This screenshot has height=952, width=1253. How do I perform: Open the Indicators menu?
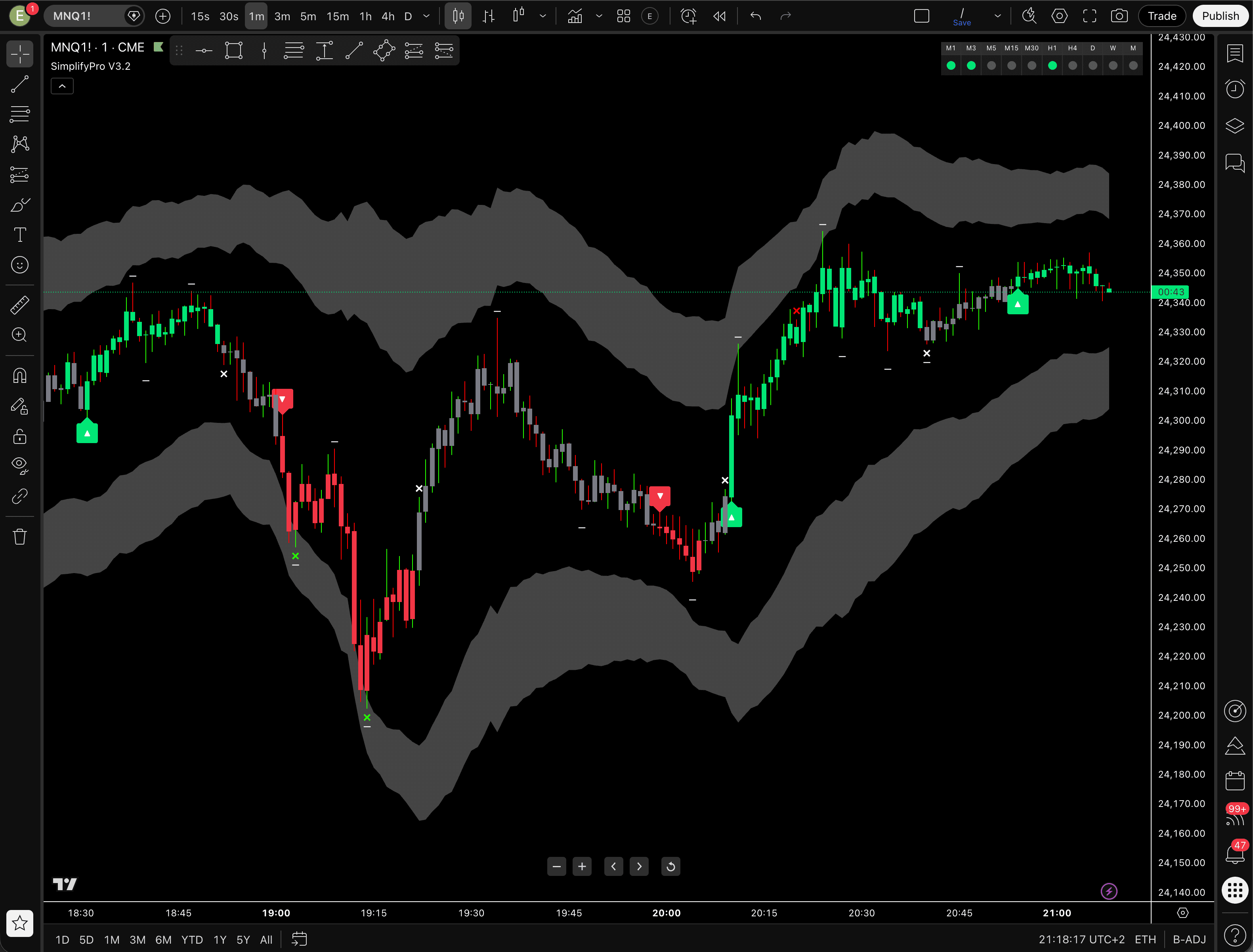coord(574,16)
